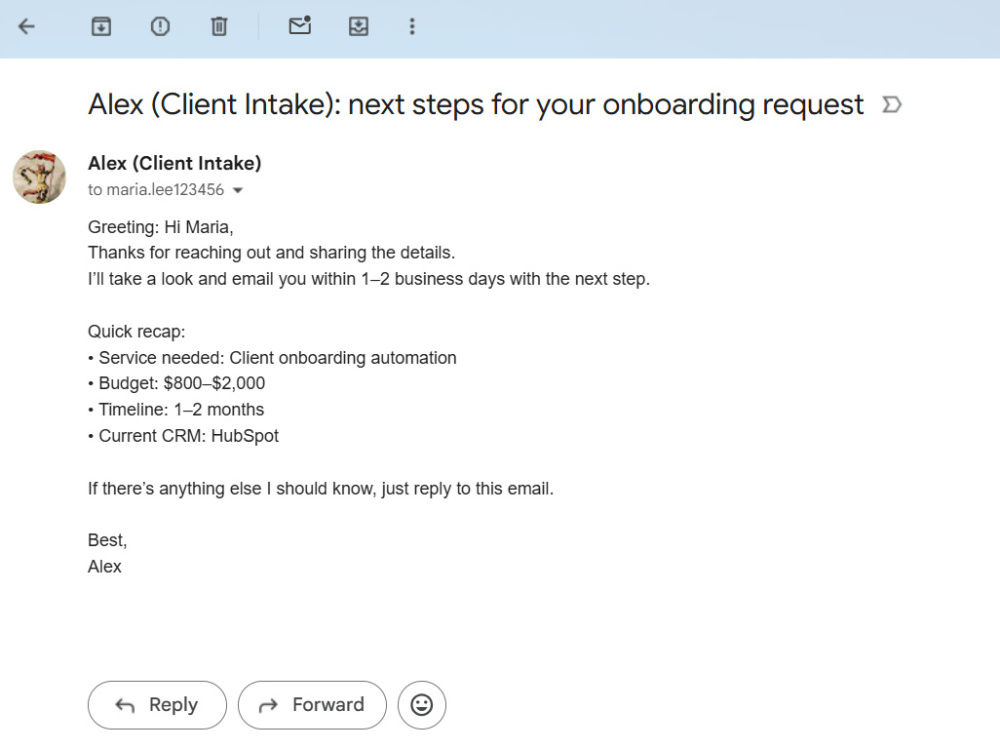Click the 'Timeline: 1–2 months' bullet

(176, 409)
